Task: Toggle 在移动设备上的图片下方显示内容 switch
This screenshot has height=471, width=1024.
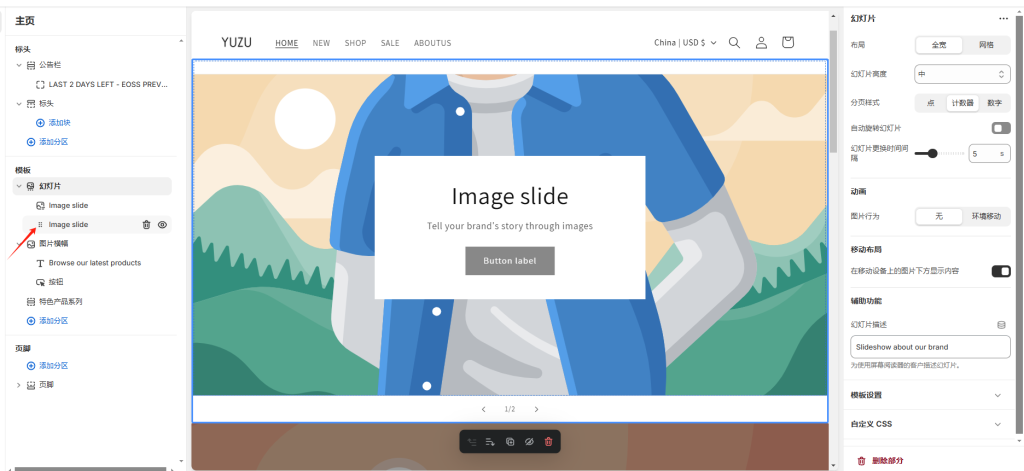Action: pyautogui.click(x=1000, y=271)
